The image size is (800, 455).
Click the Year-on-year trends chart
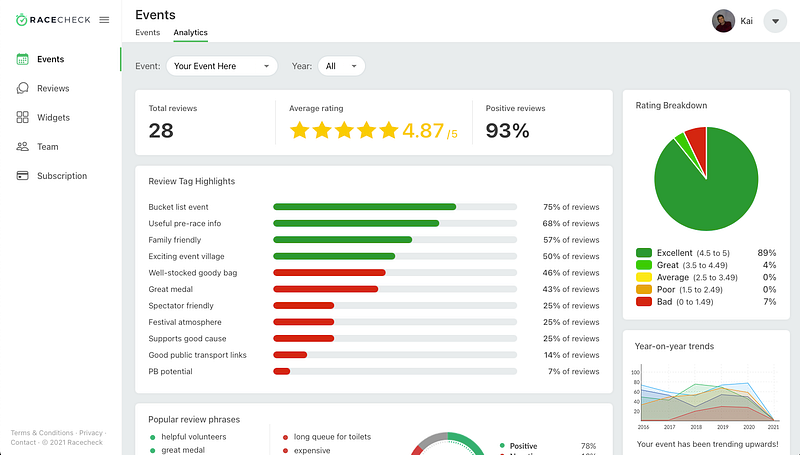[x=706, y=396]
